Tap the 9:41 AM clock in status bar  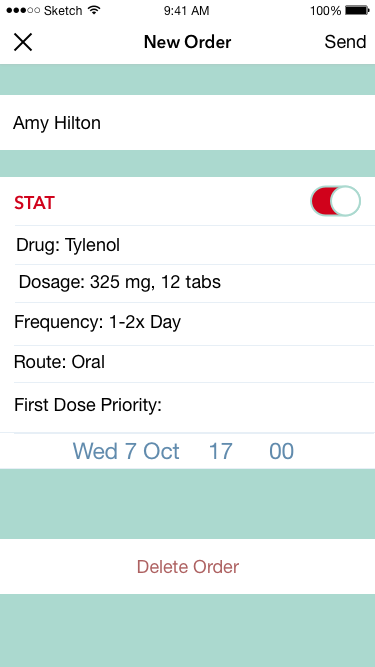click(187, 11)
